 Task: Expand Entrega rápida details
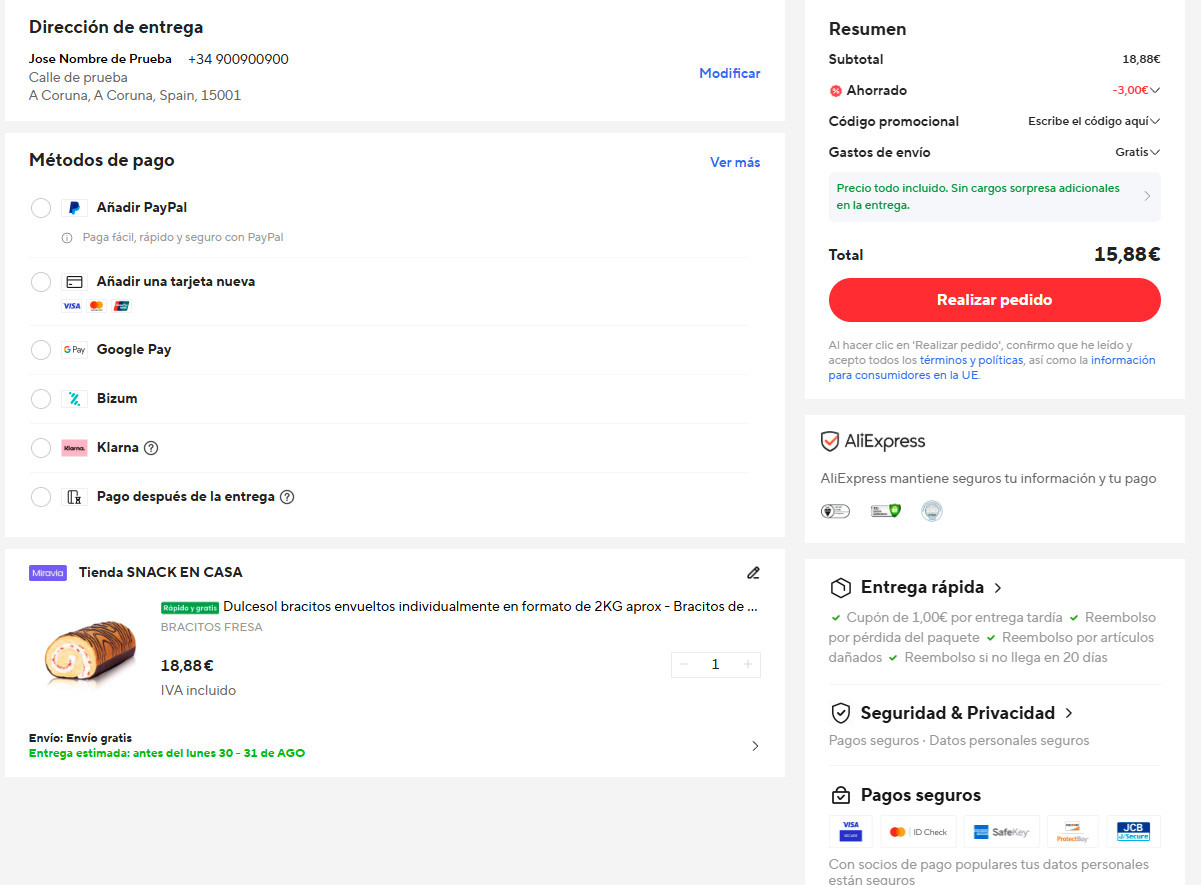998,588
